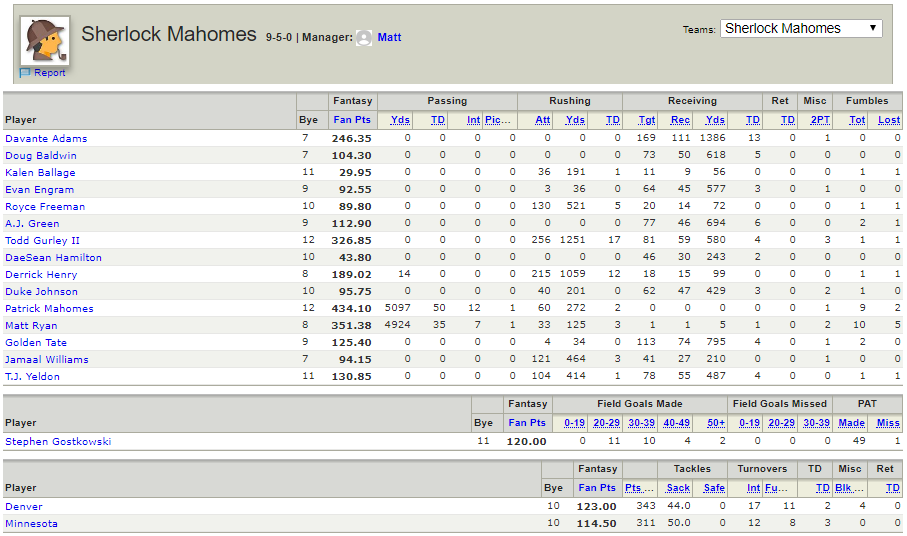
Task: Click Patrick Mahomes 434.10 fantasy points
Action: tap(352, 309)
